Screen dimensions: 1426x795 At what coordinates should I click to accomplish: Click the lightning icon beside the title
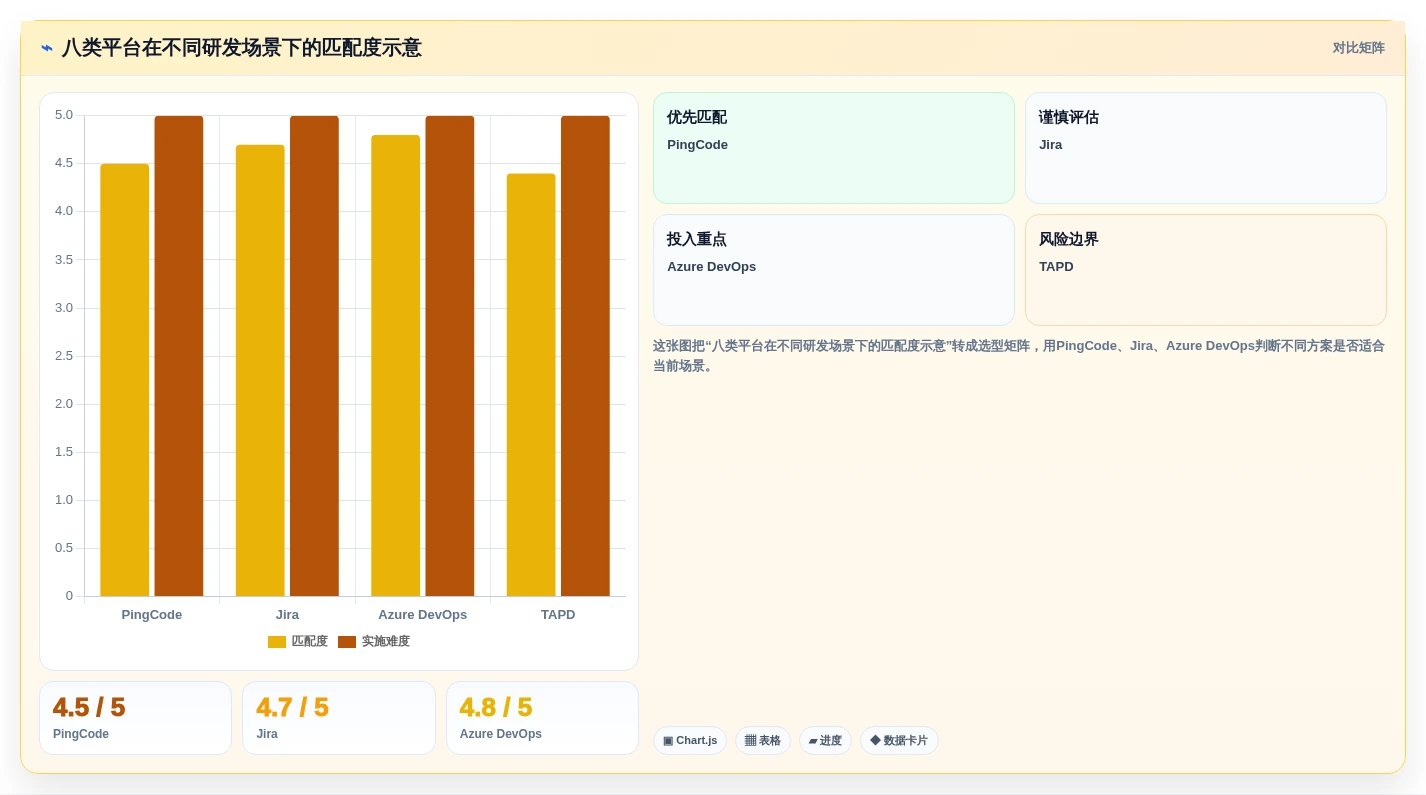click(x=47, y=48)
